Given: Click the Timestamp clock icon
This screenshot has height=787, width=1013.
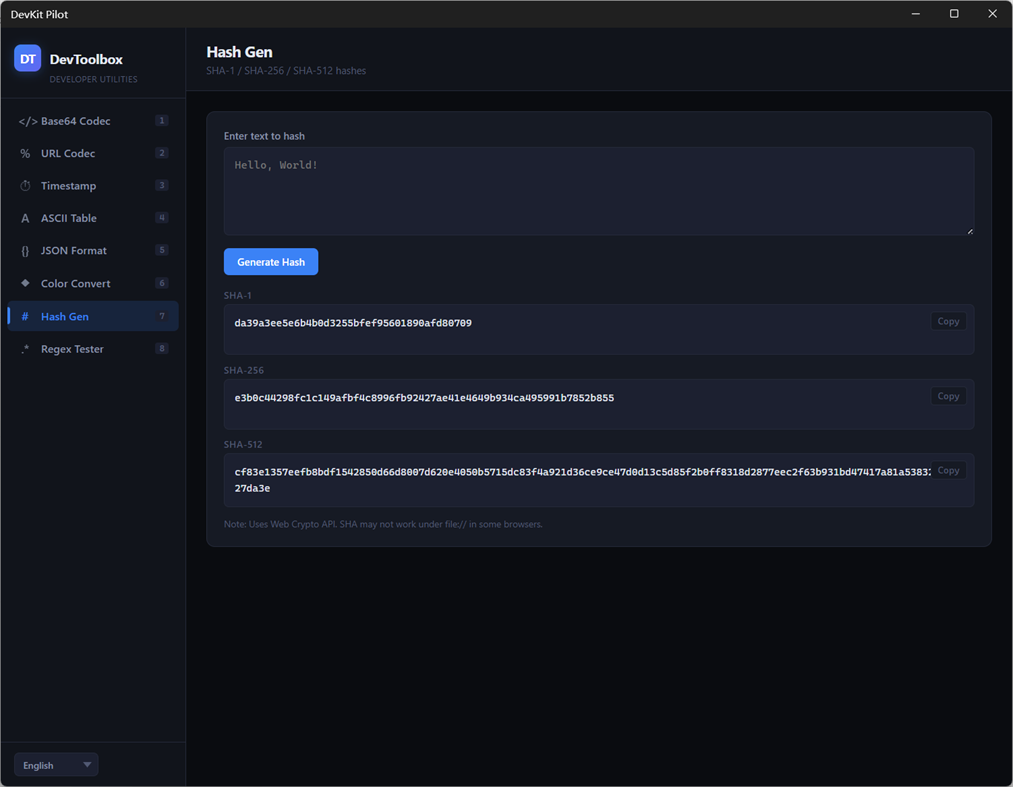Looking at the screenshot, I should pyautogui.click(x=25, y=186).
